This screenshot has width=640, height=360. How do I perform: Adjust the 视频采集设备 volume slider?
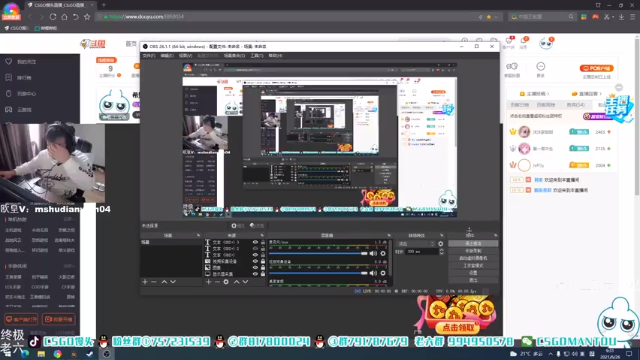click(318, 273)
